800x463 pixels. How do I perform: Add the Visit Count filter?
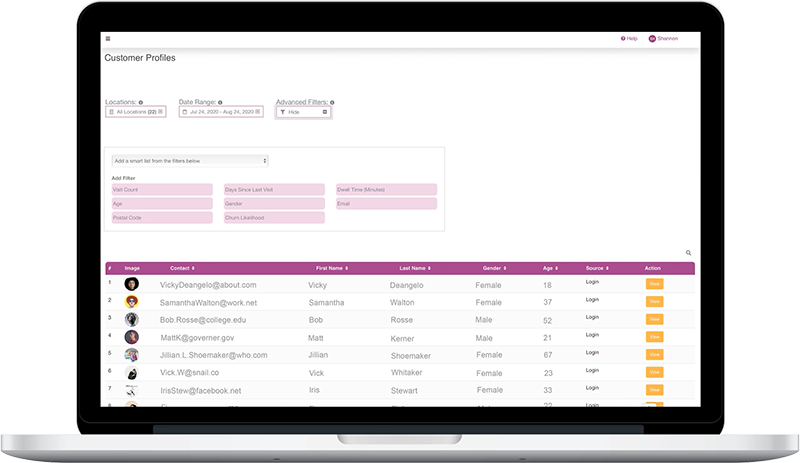[162, 189]
